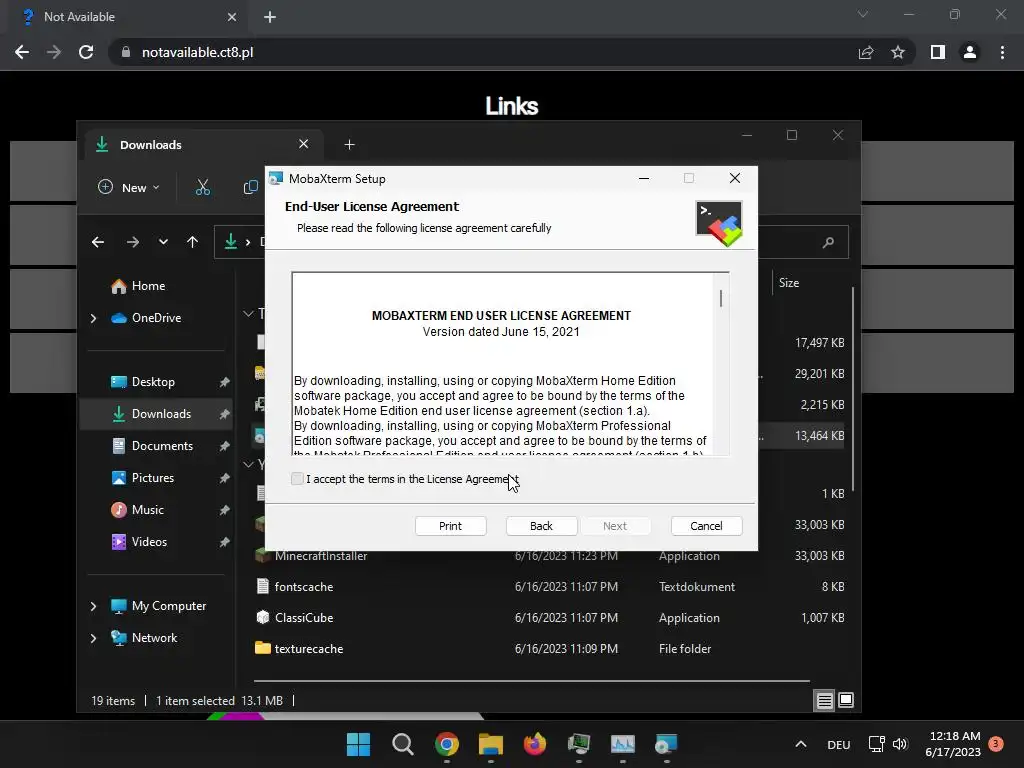Add a new tab in File Explorer
The height and width of the screenshot is (768, 1024).
(x=349, y=144)
